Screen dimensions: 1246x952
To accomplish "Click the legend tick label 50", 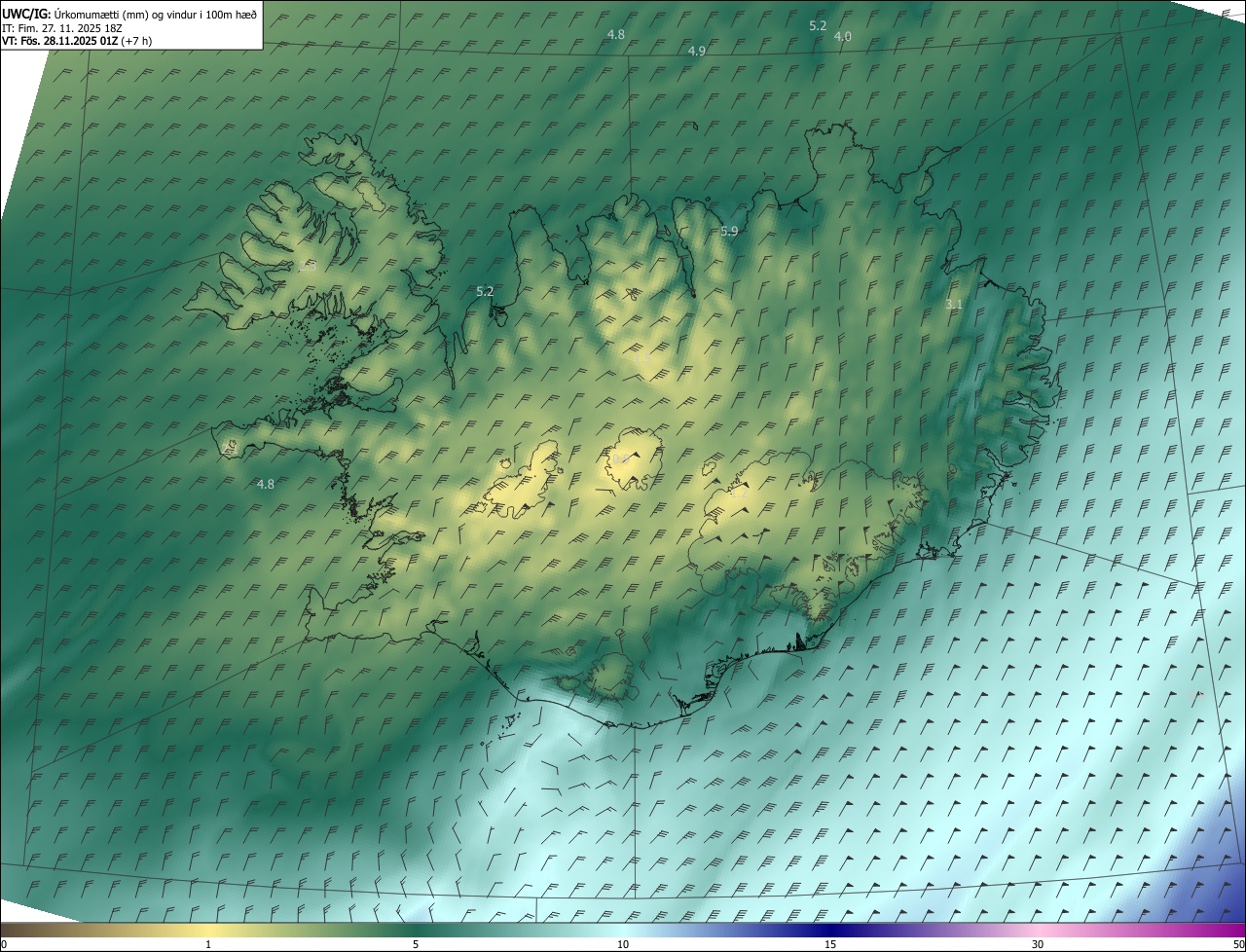I will (1238, 945).
